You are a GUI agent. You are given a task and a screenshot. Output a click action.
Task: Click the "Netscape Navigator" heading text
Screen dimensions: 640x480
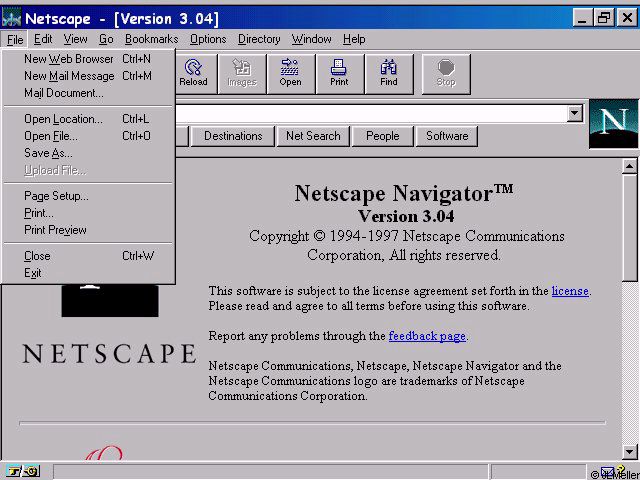404,193
